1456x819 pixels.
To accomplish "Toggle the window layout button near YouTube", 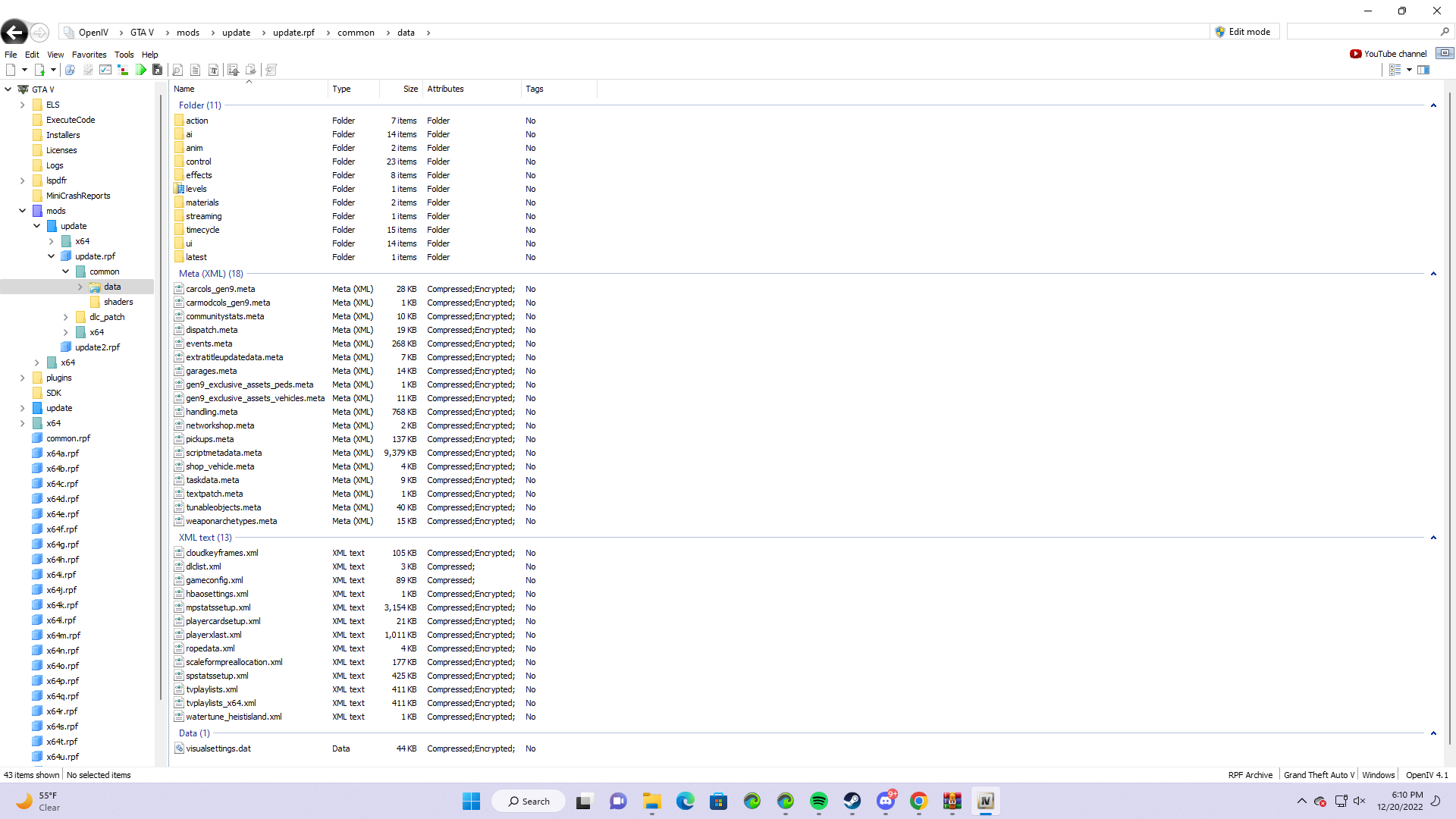I will tap(1445, 53).
